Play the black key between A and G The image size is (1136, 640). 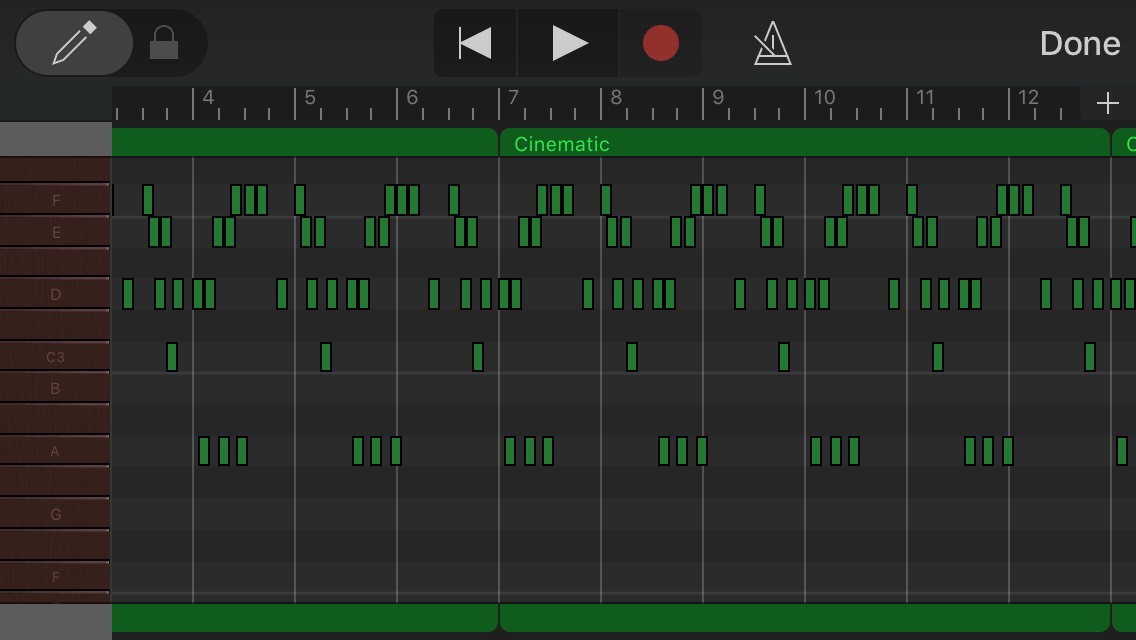(x=55, y=482)
